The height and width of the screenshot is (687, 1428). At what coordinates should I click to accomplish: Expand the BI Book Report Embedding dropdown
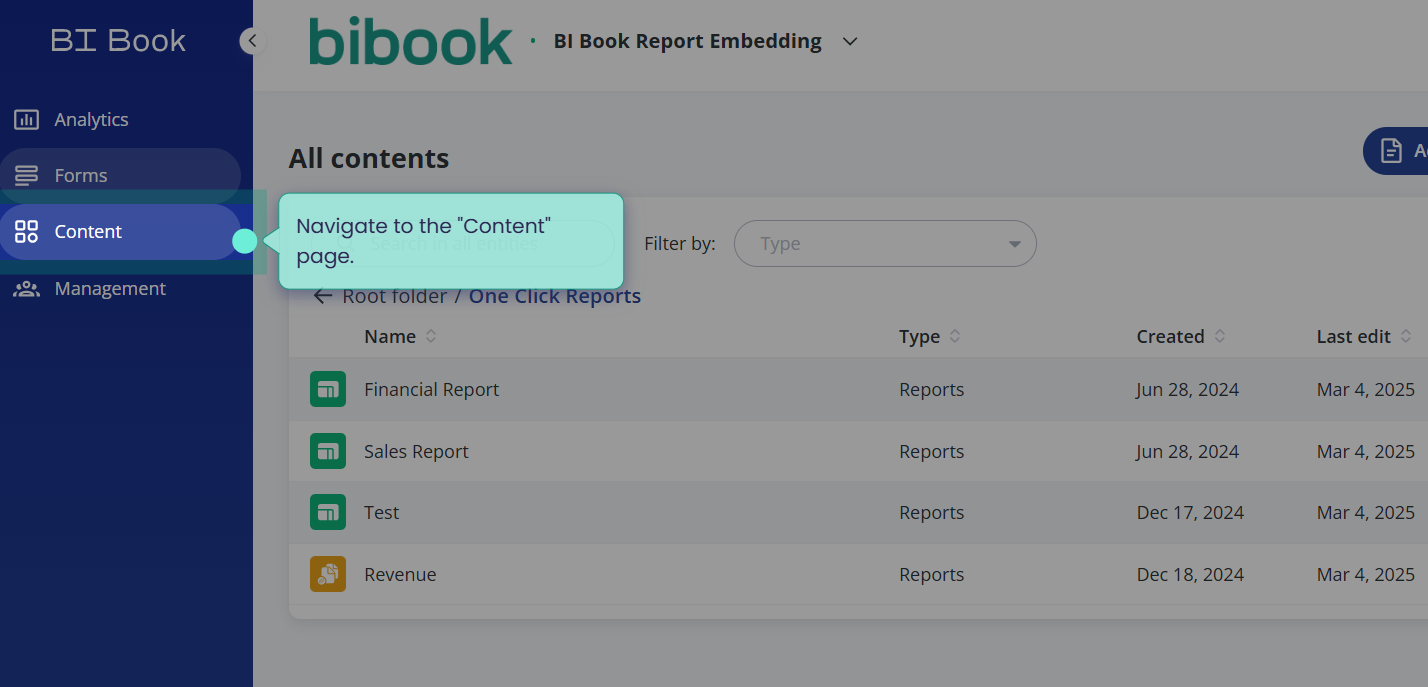point(850,42)
